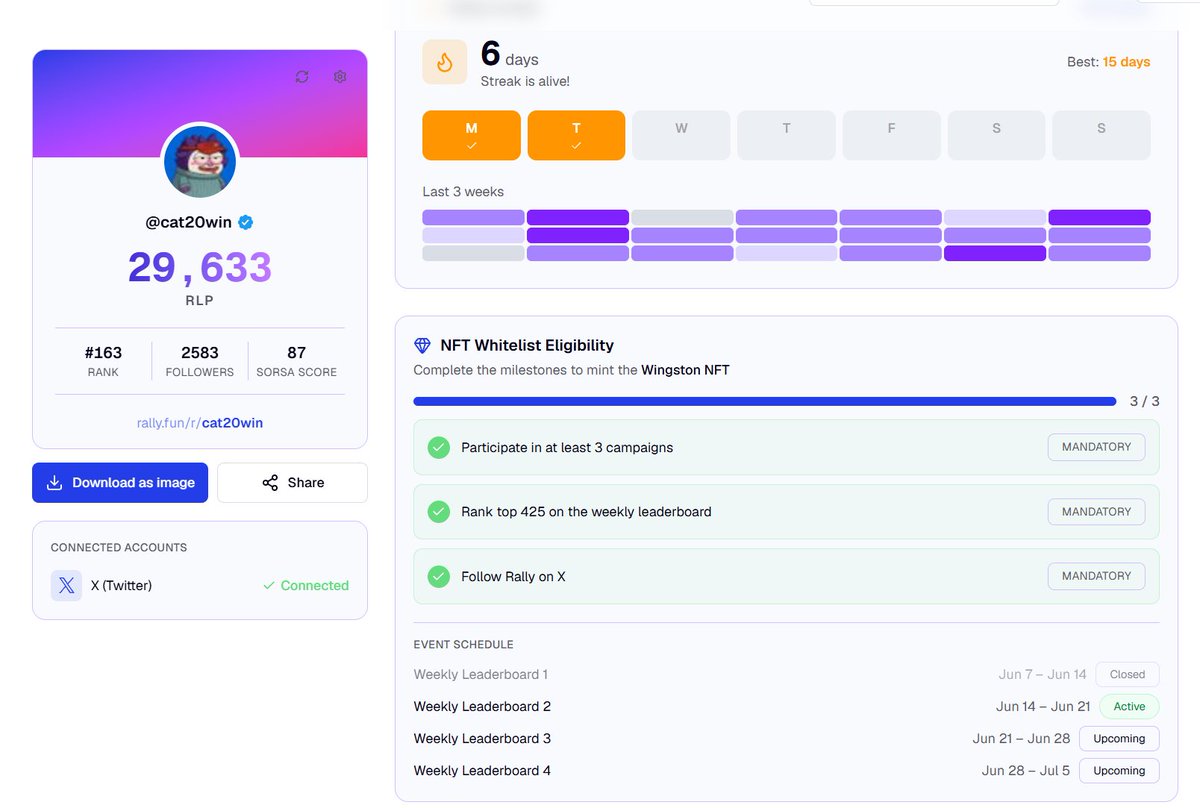Click Weekly Leaderboard 4 row text
Screen dimensions: 1200x808
tap(482, 770)
